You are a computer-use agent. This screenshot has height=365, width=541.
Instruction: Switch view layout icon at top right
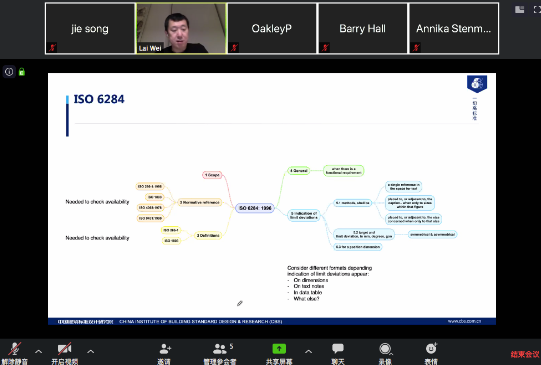520,10
